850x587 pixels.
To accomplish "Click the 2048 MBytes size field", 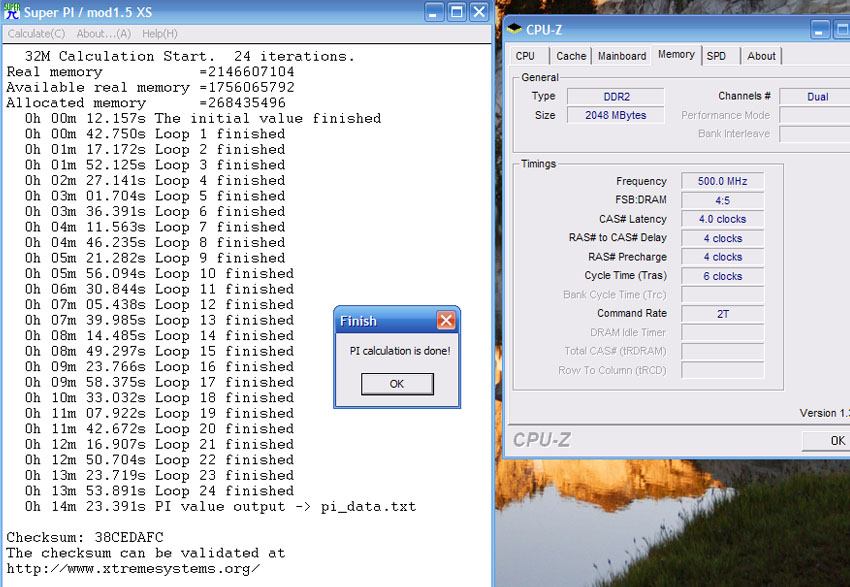I will (x=616, y=115).
